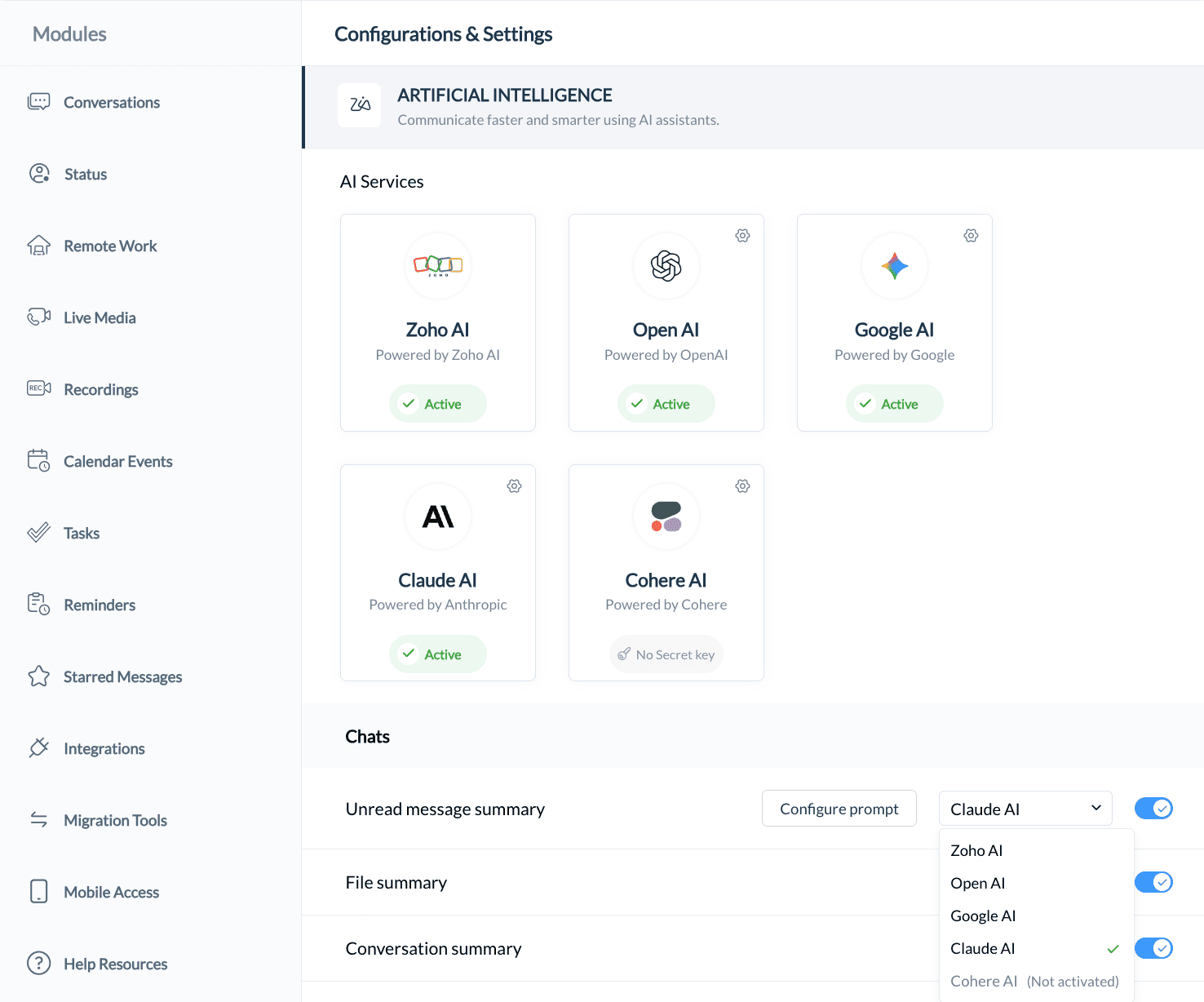Open Mobile Access phone icon

(39, 891)
